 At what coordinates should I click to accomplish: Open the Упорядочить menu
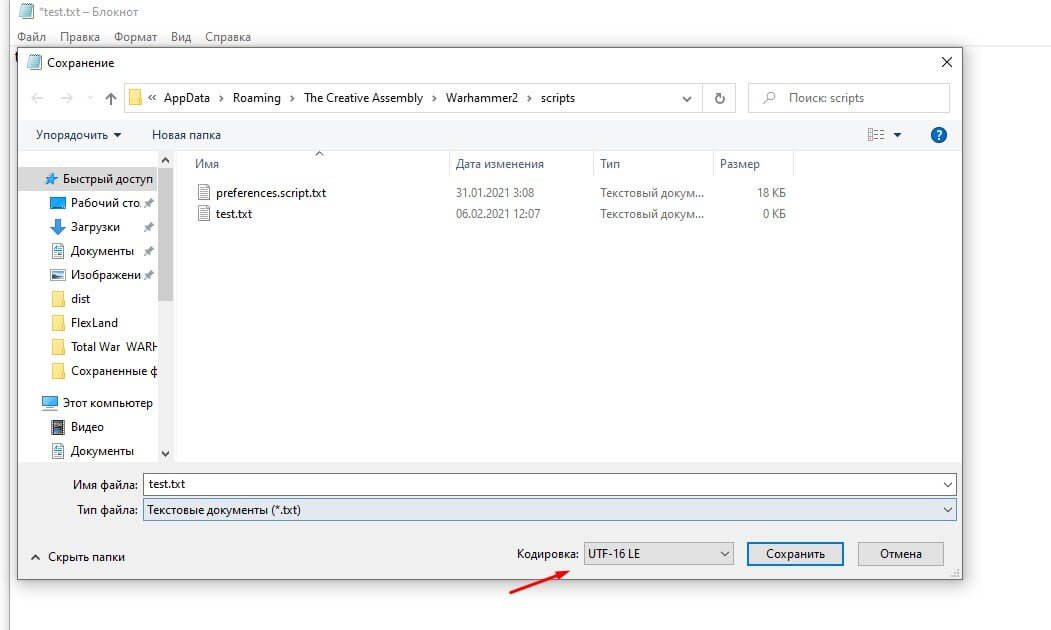pos(78,135)
